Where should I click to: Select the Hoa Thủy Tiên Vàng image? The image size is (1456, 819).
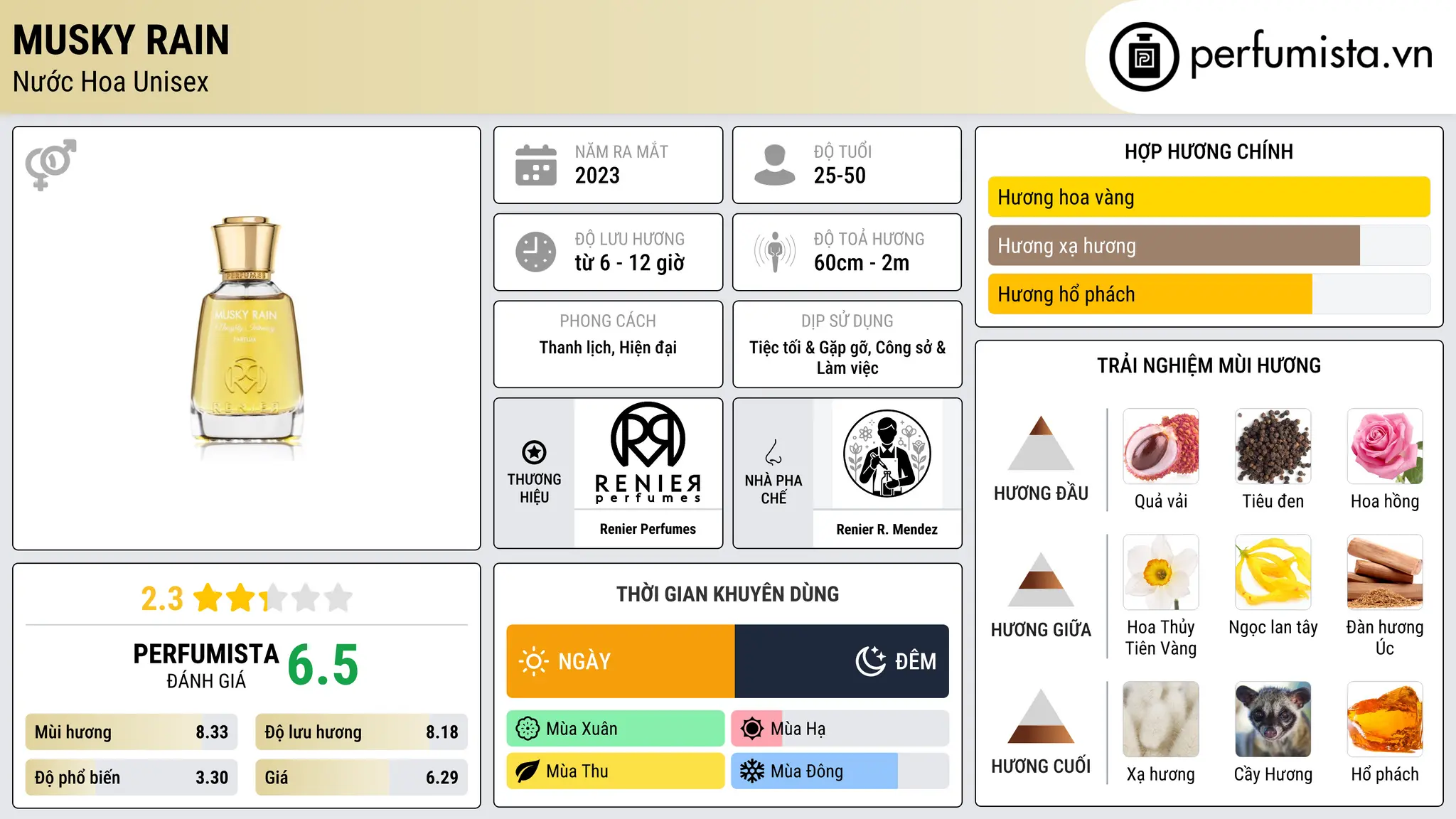coord(1161,572)
